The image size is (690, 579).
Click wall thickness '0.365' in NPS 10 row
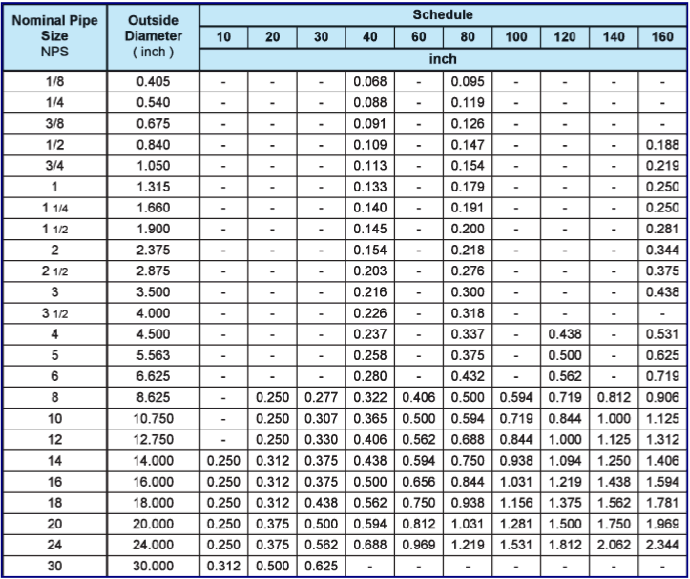370,418
